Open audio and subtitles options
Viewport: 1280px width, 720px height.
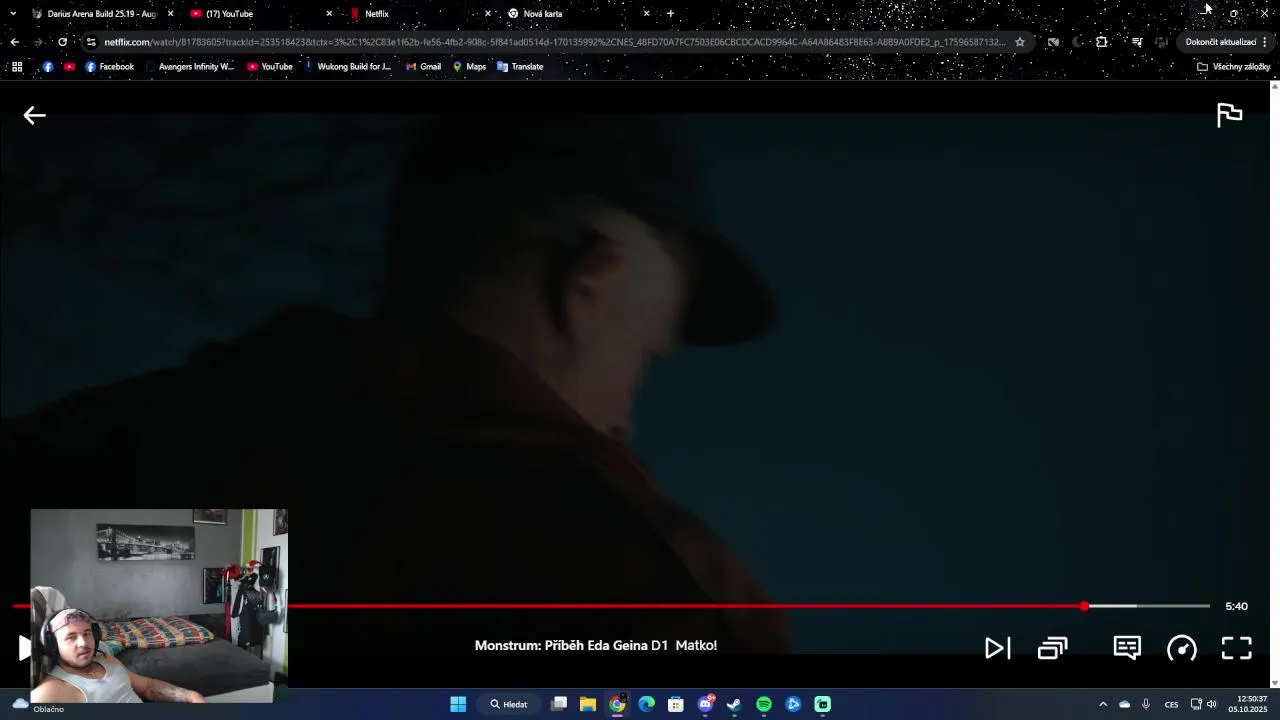(x=1127, y=648)
